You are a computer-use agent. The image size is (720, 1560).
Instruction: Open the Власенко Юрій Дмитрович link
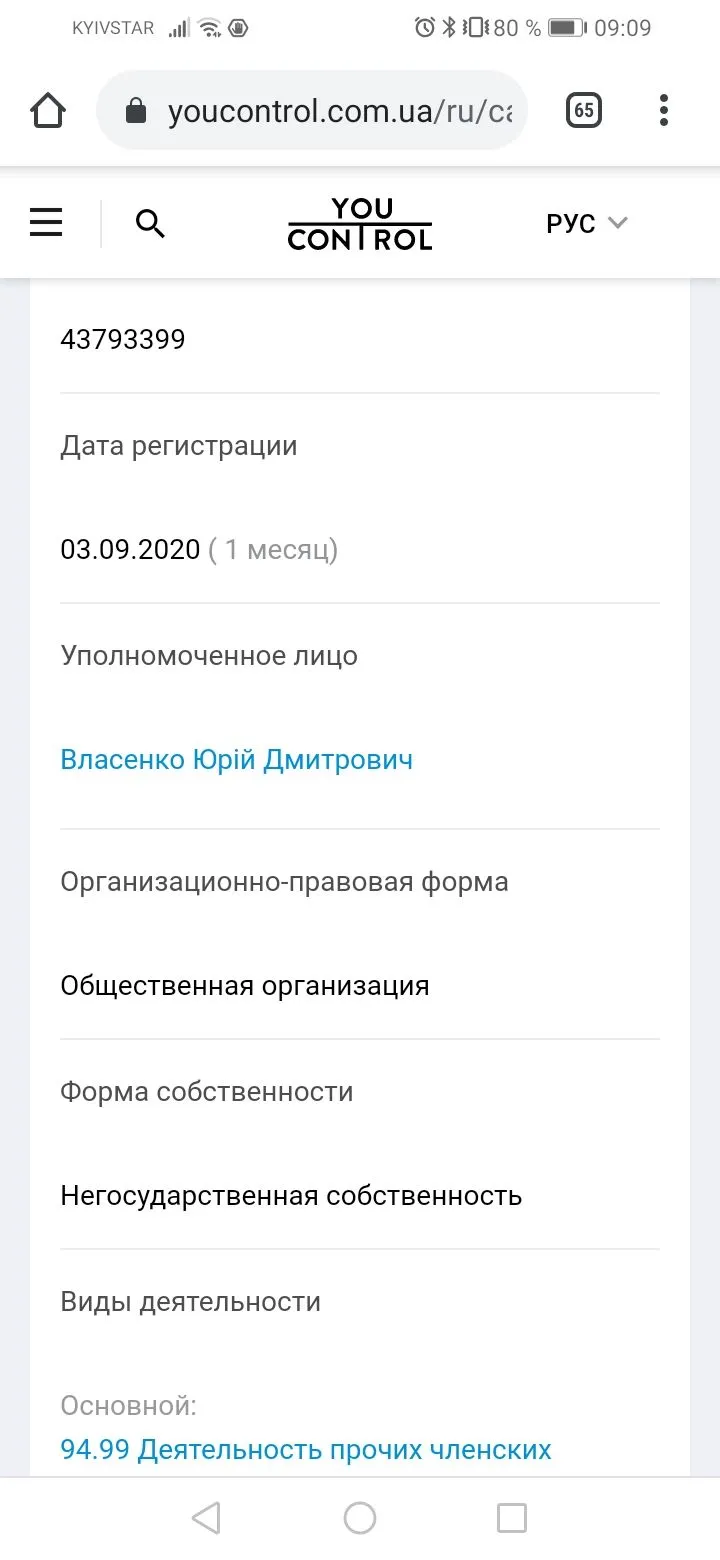236,760
